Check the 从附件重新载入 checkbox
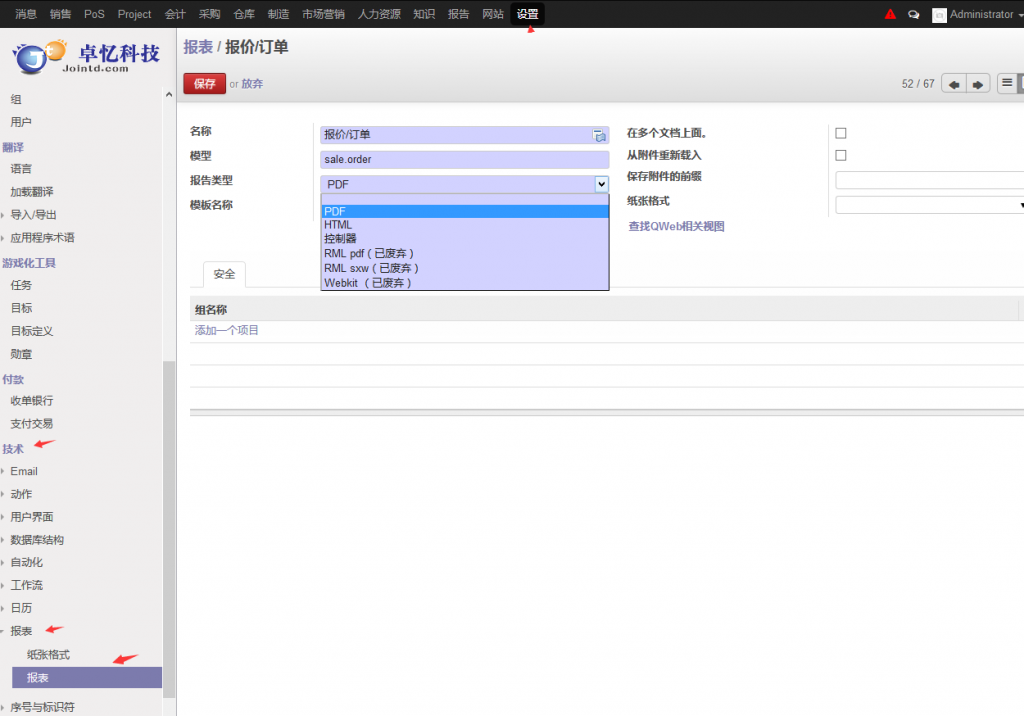This screenshot has width=1024, height=716. (841, 155)
